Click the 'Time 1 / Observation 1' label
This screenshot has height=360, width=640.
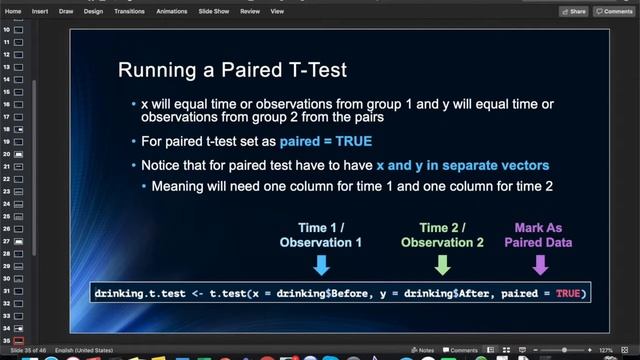point(321,235)
